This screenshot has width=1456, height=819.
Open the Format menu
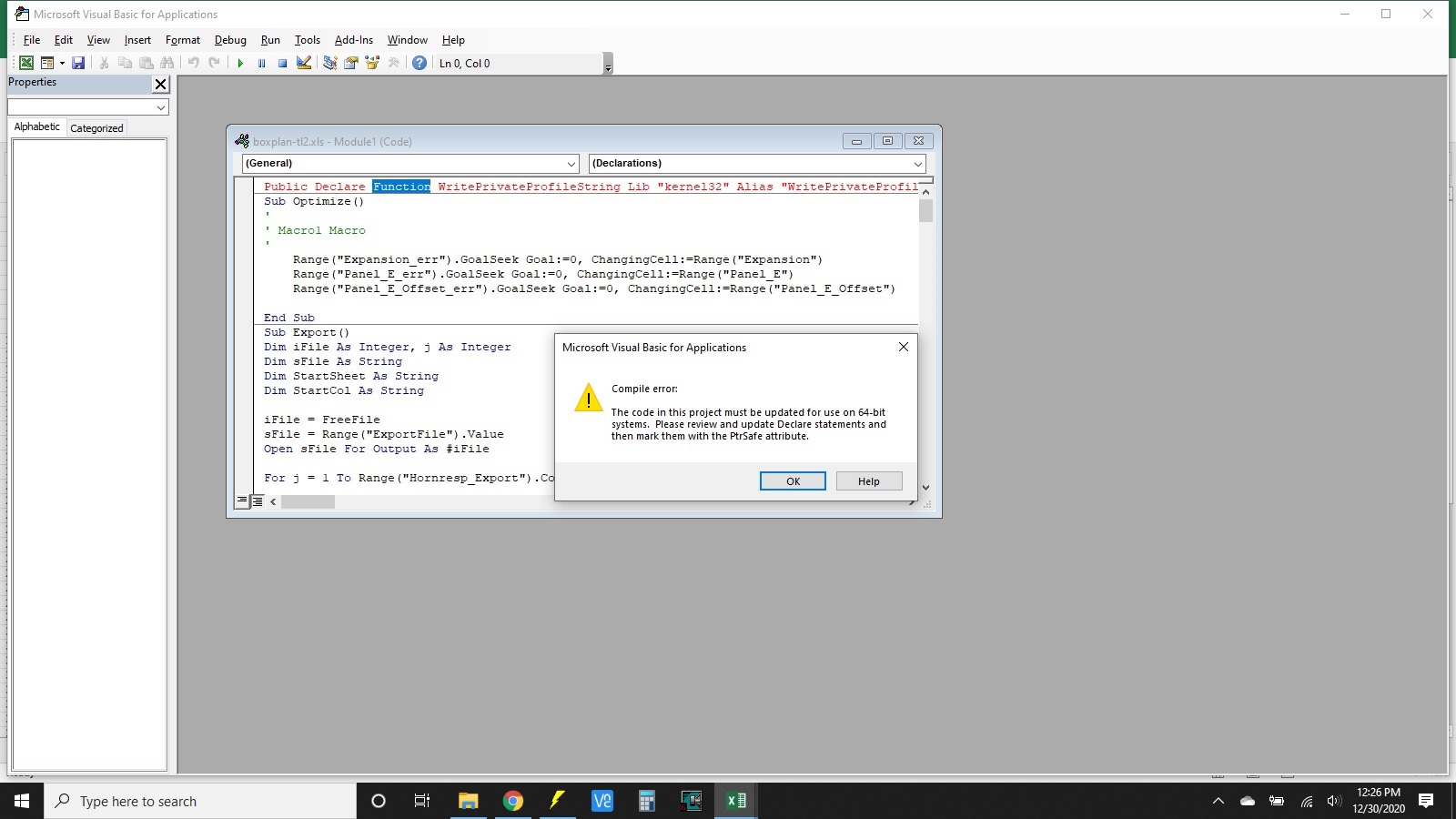pyautogui.click(x=183, y=40)
